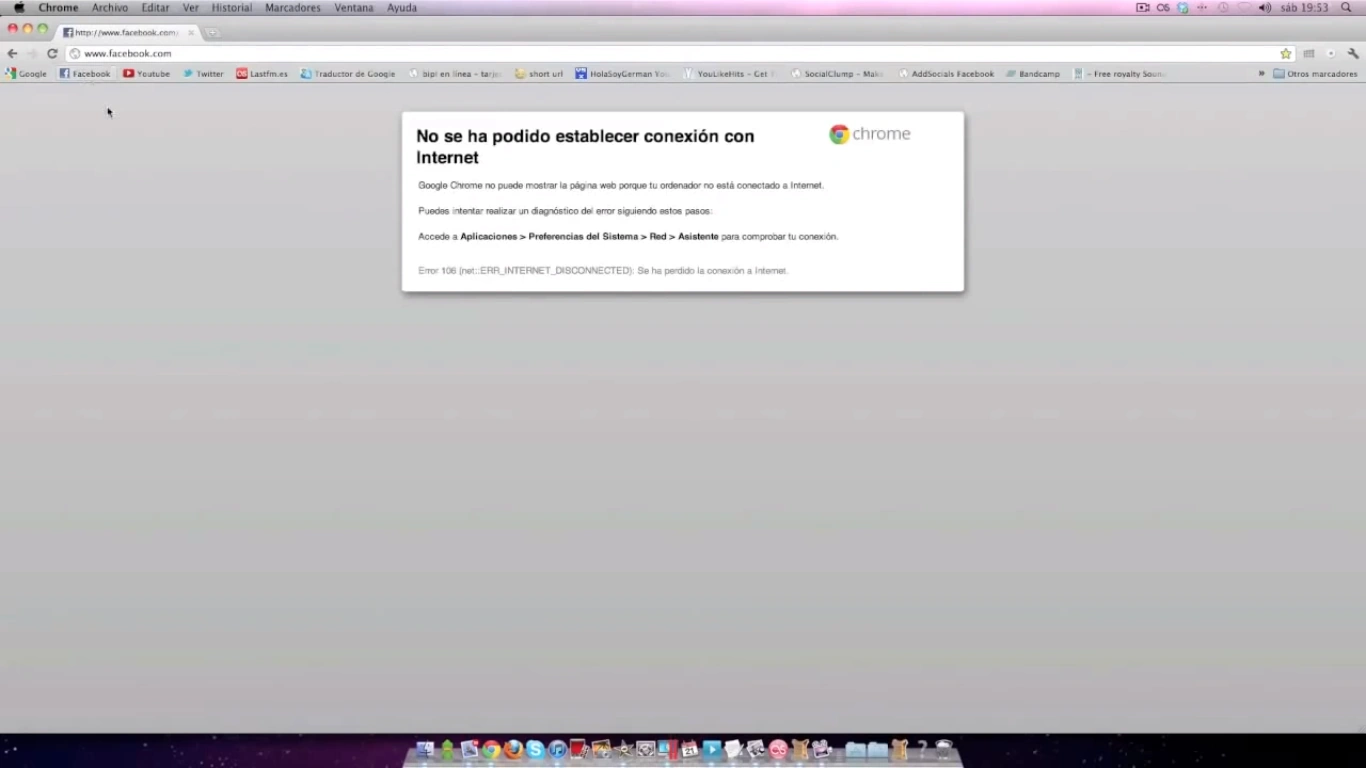Reload the page with the refresh icon

pyautogui.click(x=52, y=53)
